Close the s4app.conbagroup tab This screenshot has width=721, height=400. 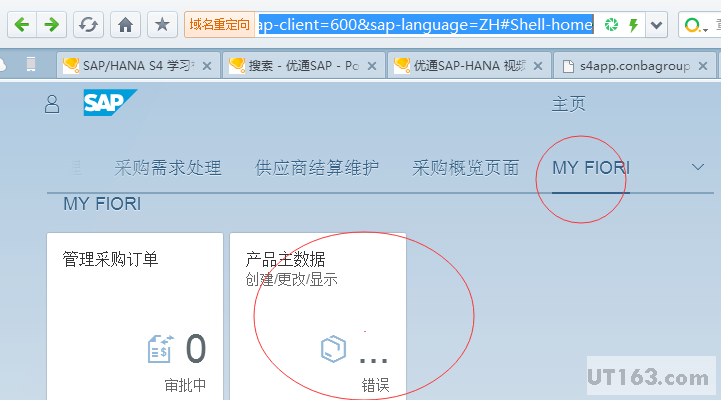tap(703, 66)
